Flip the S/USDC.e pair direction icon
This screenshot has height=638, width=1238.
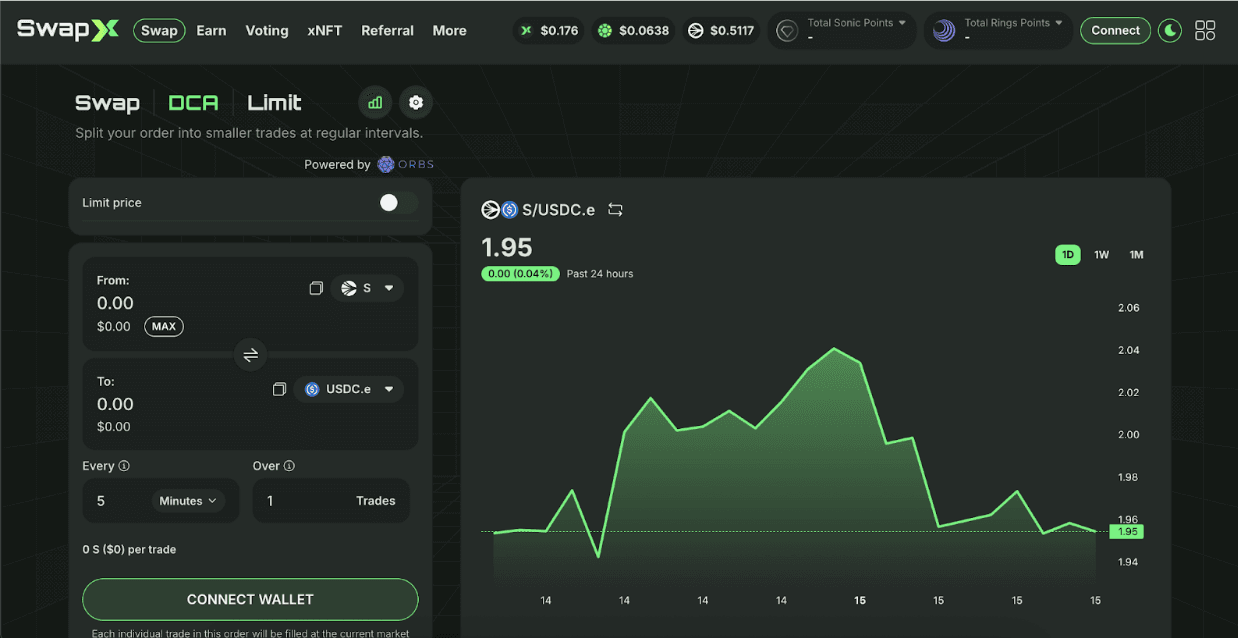[615, 210]
